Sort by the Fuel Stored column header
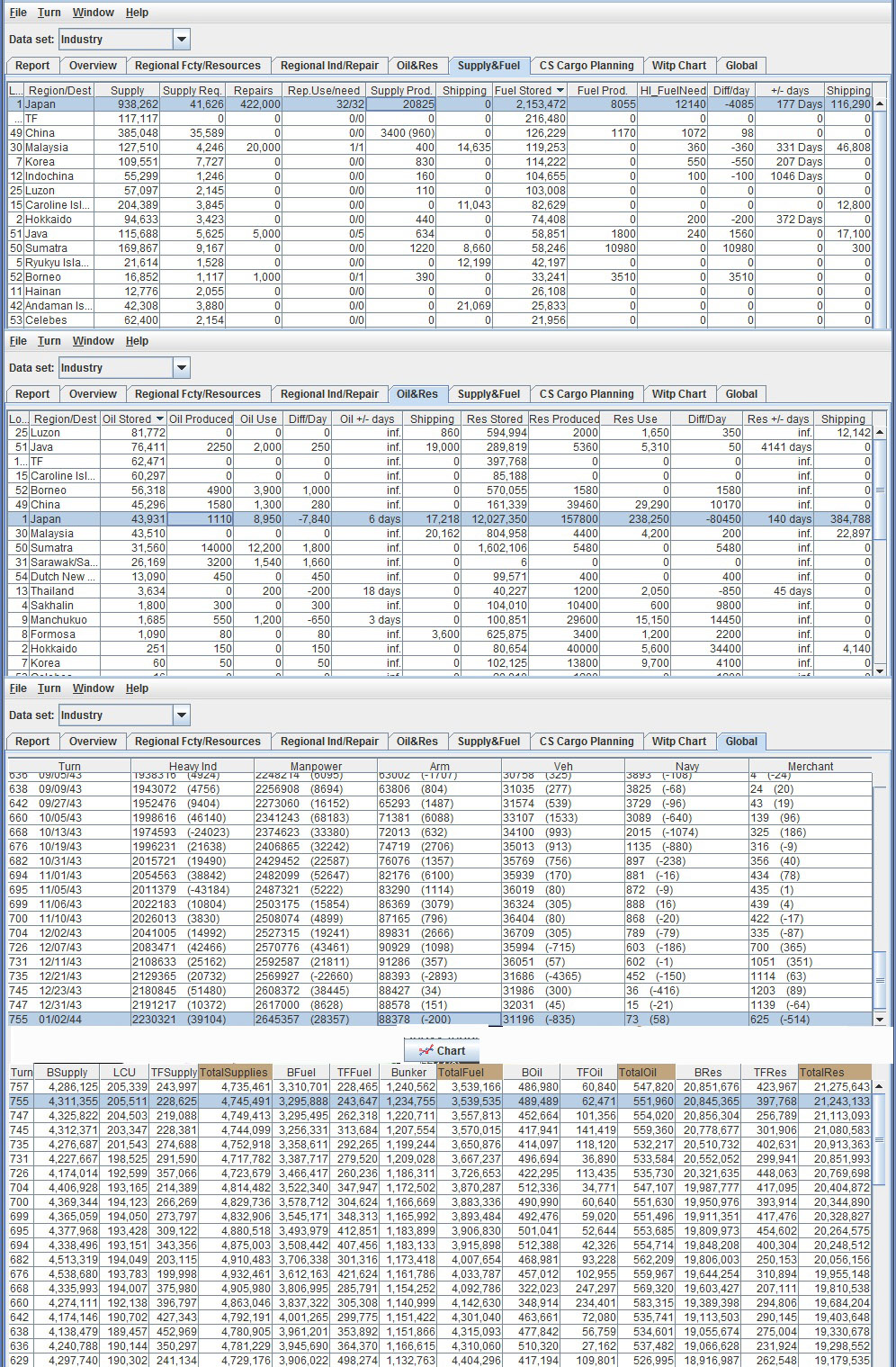This screenshot has width=896, height=1367. [529, 90]
